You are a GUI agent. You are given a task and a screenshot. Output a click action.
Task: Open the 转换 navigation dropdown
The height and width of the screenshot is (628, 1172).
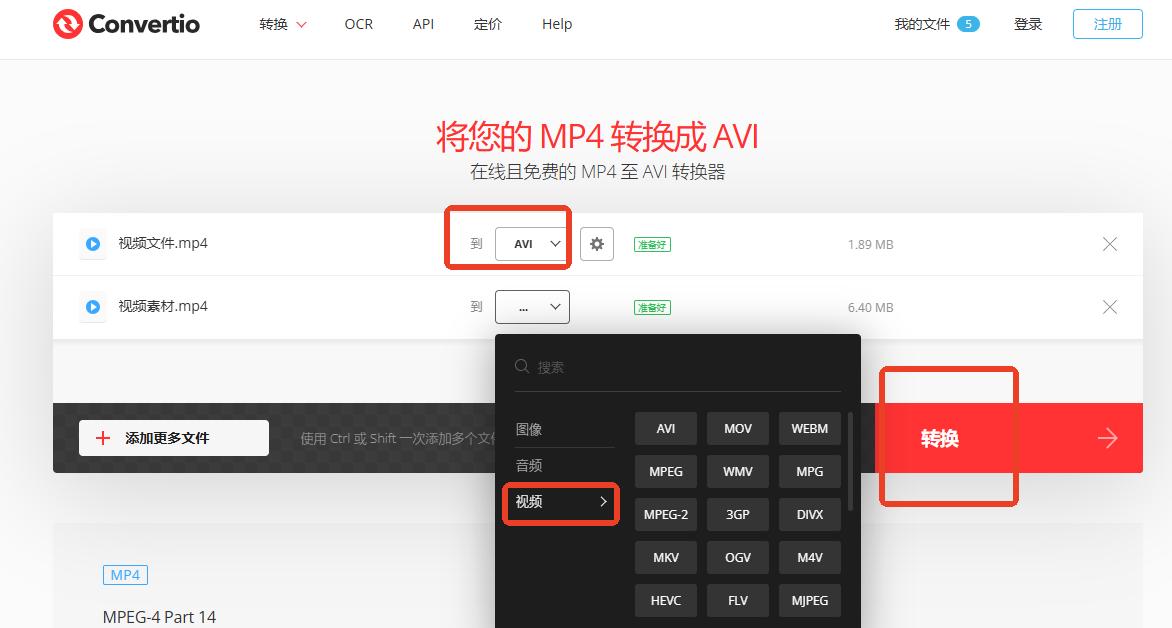coord(272,24)
